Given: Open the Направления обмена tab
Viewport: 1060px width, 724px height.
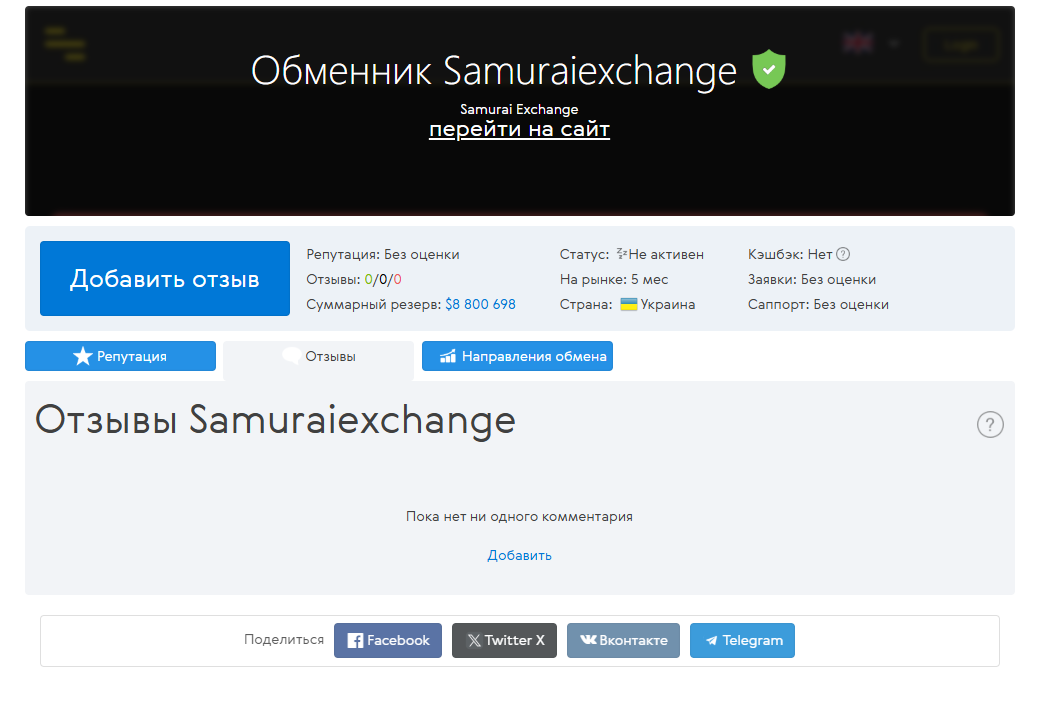Looking at the screenshot, I should 517,356.
